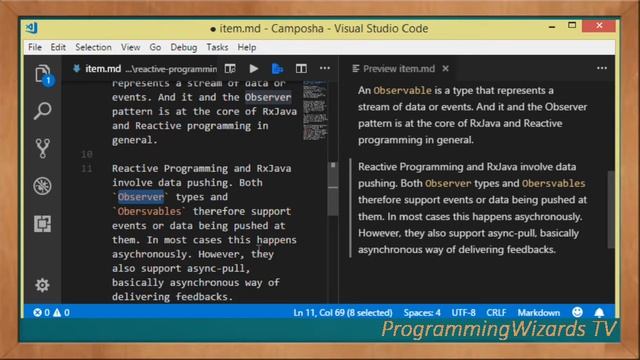Click orange Obersvables code text in preview
640x360 pixels.
pos(553,183)
